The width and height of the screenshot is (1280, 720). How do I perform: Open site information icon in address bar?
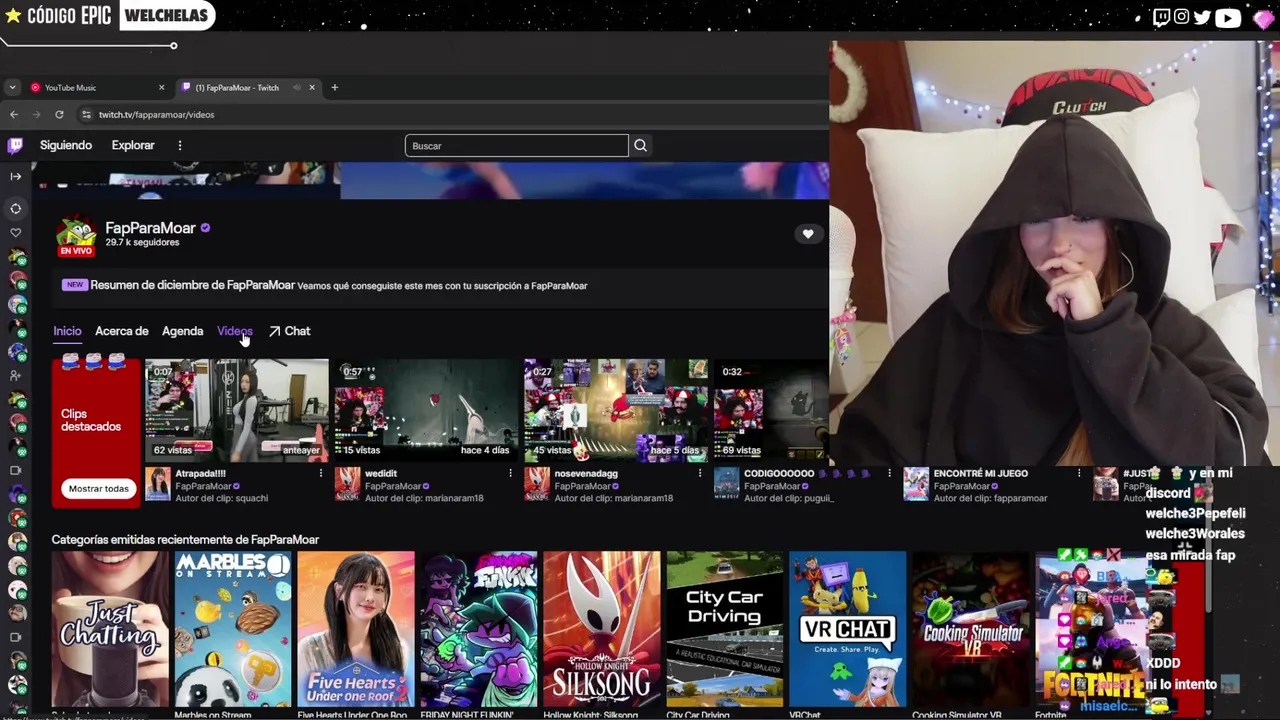[86, 115]
